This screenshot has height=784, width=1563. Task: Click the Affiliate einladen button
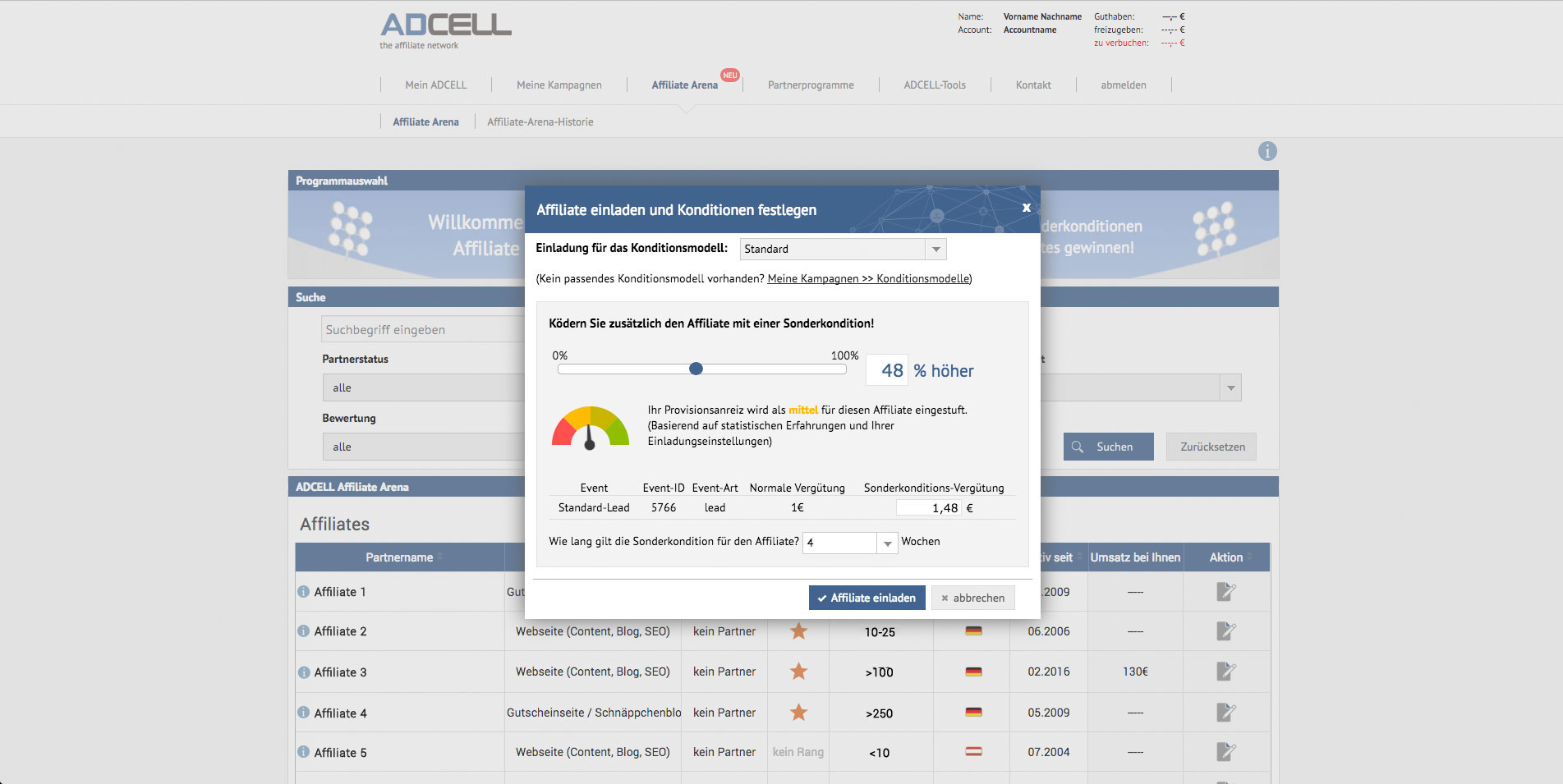point(867,598)
